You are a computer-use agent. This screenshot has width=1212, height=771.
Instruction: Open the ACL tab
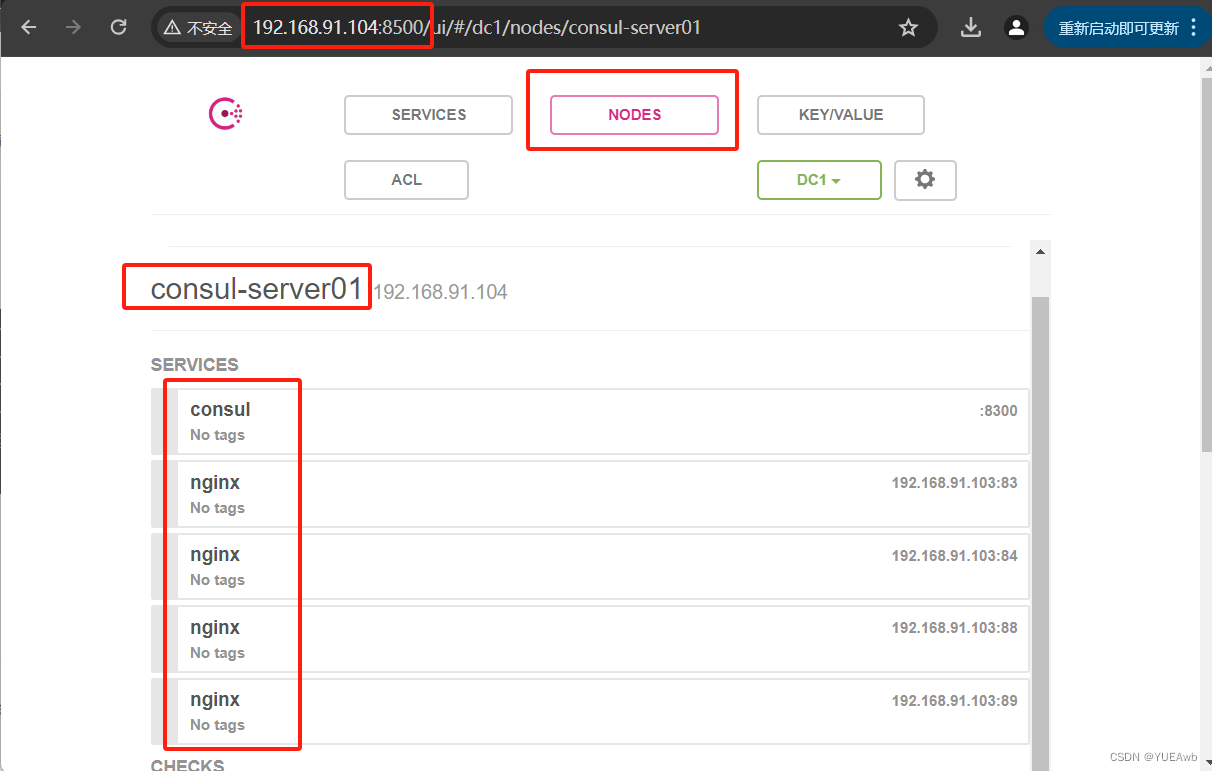point(406,180)
